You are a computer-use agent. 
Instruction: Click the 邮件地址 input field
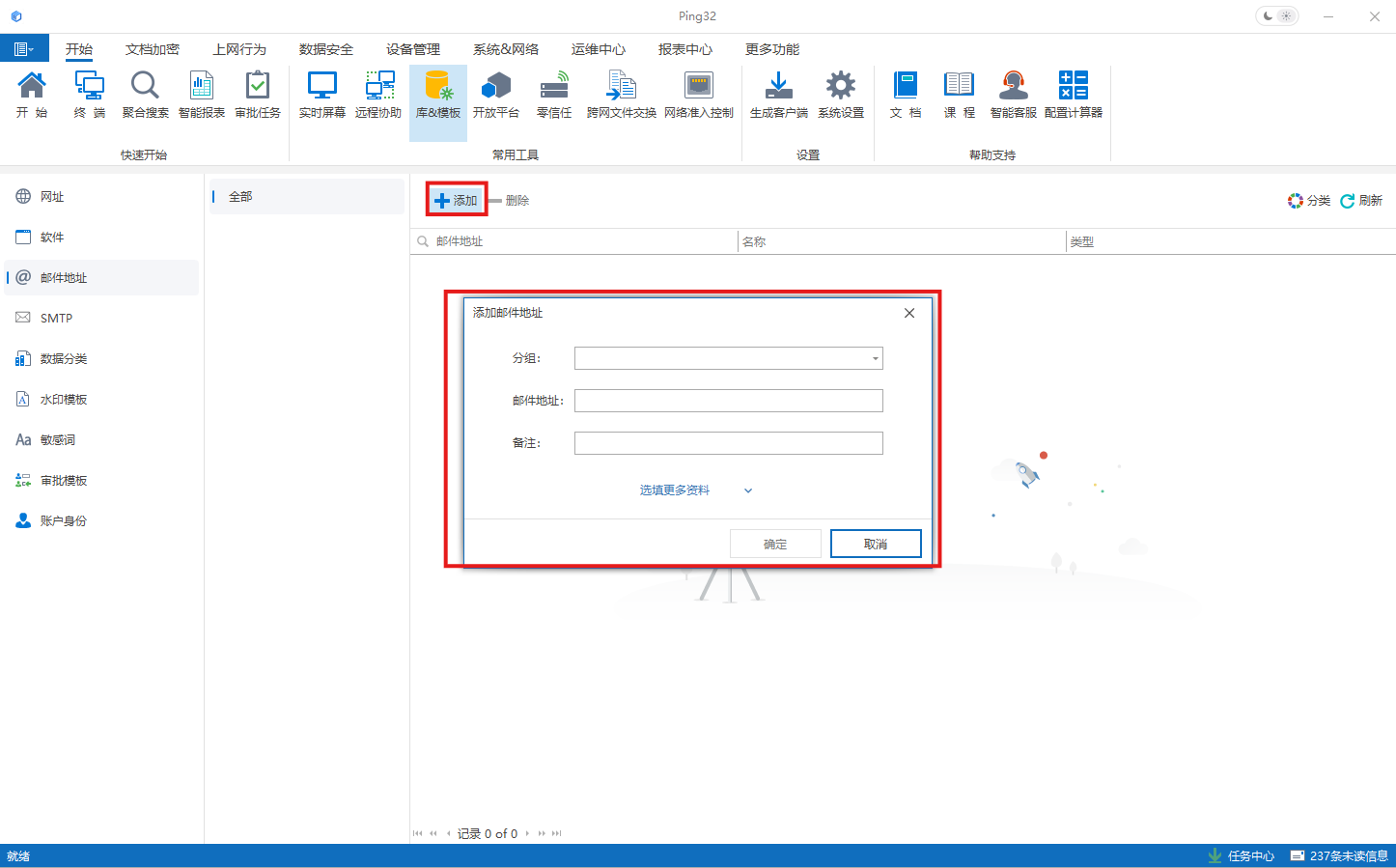click(x=728, y=401)
